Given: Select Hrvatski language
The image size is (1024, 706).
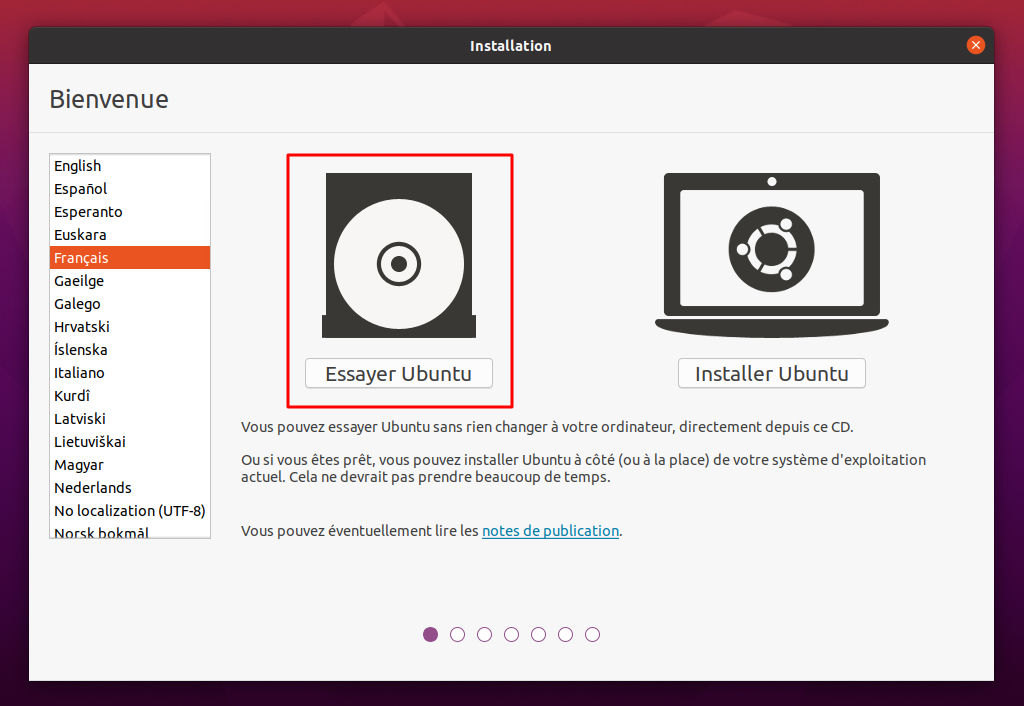Looking at the screenshot, I should tap(130, 327).
